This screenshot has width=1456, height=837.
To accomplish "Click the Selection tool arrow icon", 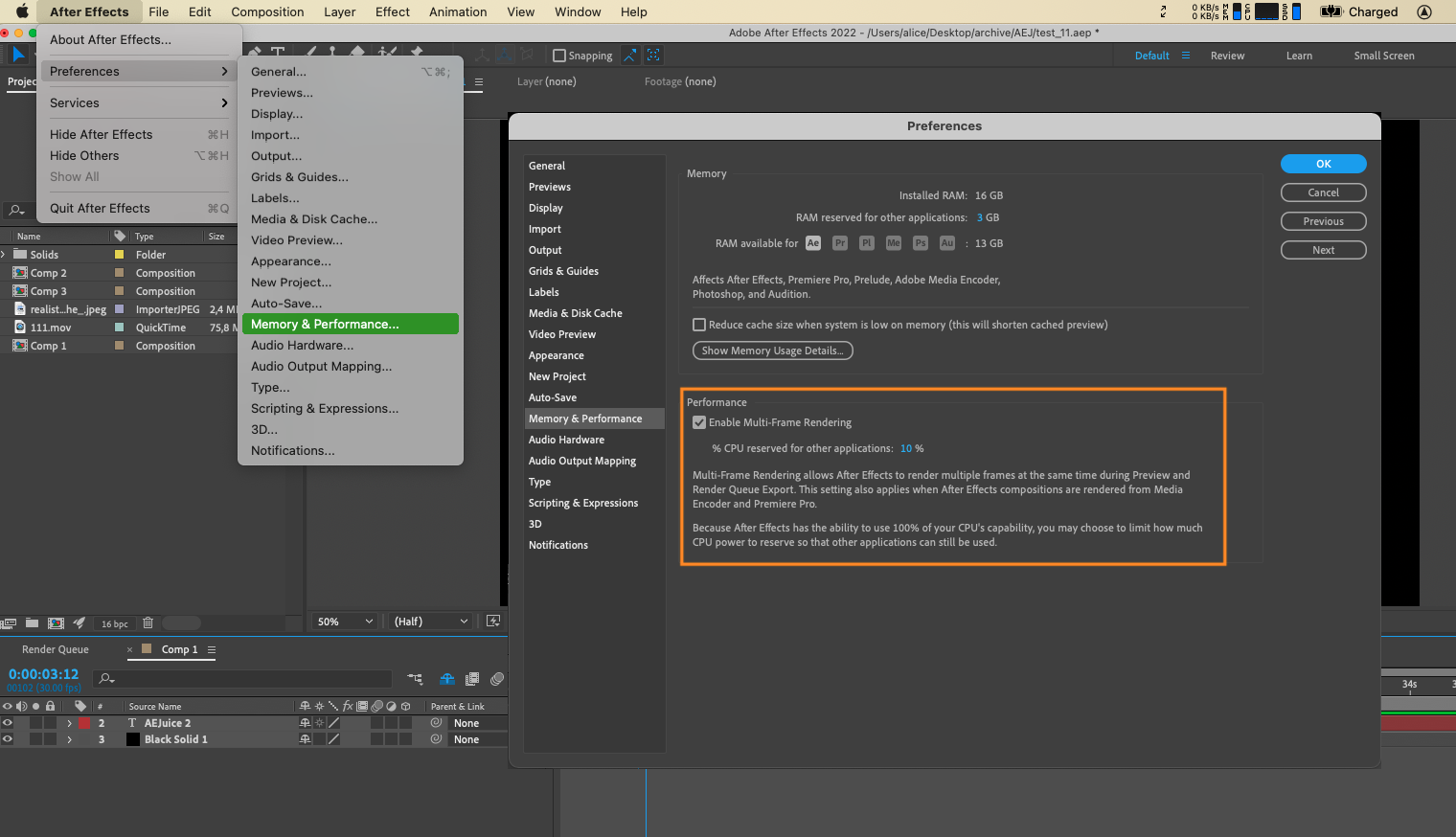I will [x=18, y=55].
